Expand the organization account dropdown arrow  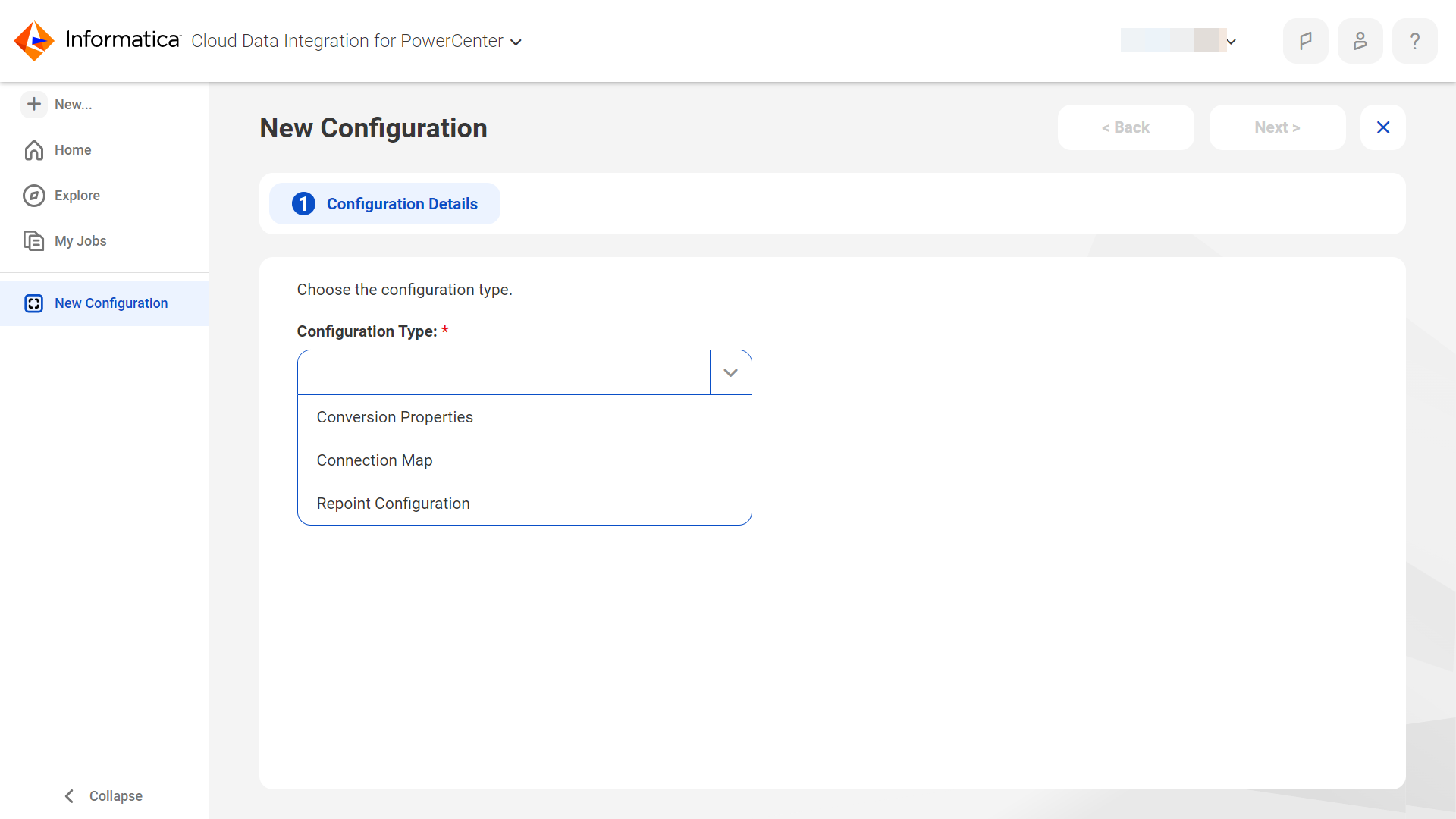coord(1232,42)
